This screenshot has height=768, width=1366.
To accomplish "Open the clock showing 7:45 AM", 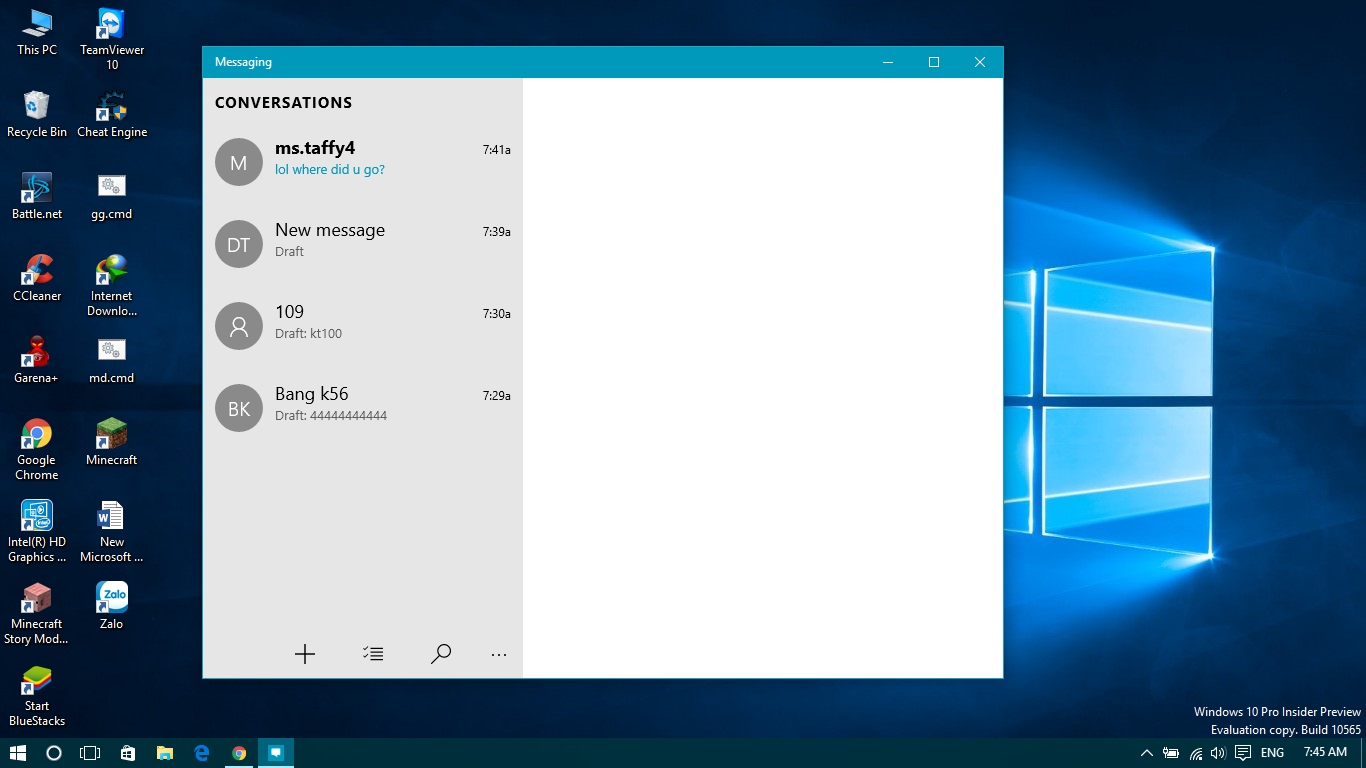I will coord(1325,753).
